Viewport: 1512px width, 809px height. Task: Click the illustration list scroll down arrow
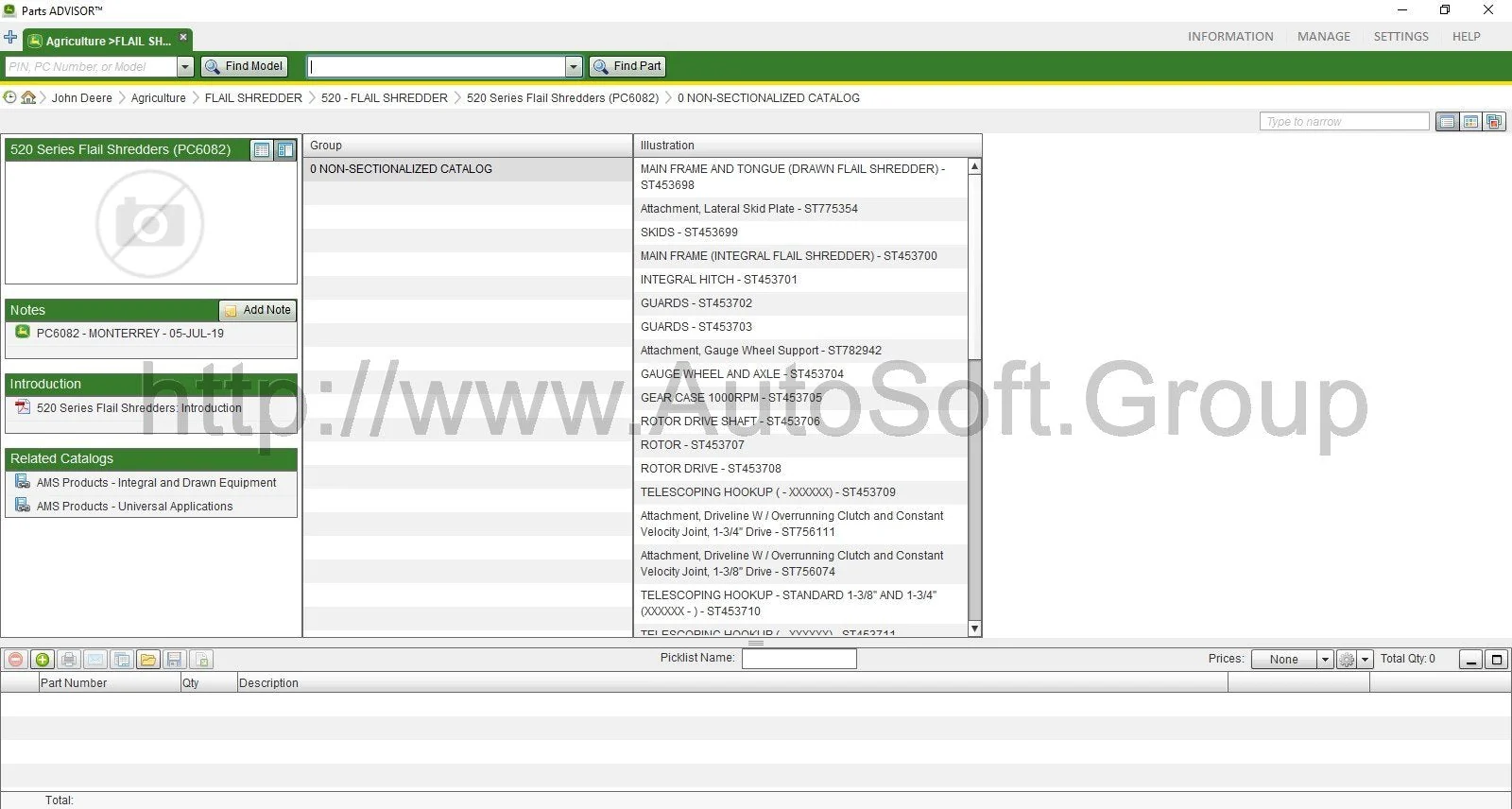click(974, 629)
